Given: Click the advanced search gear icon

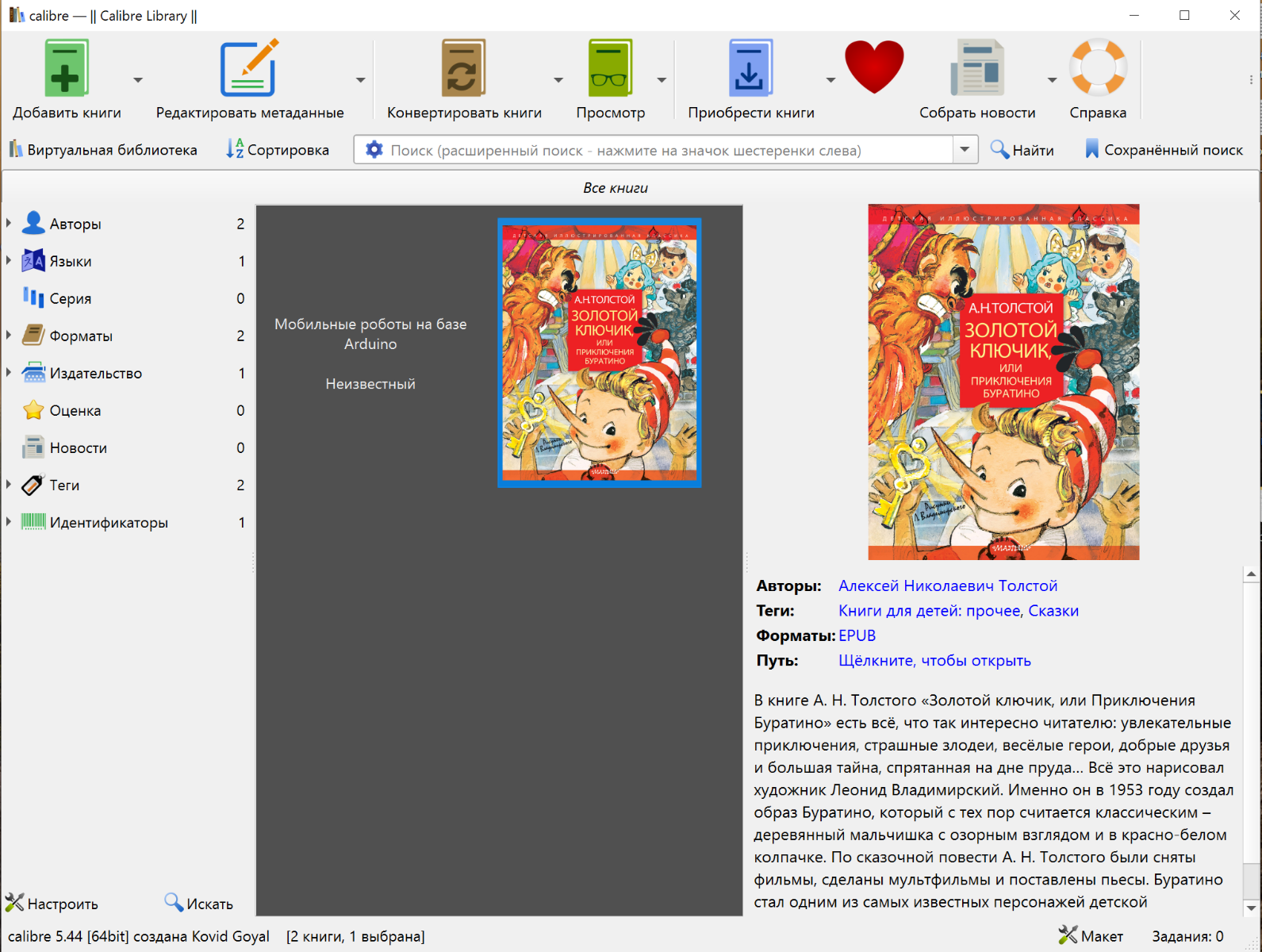Looking at the screenshot, I should coord(374,150).
